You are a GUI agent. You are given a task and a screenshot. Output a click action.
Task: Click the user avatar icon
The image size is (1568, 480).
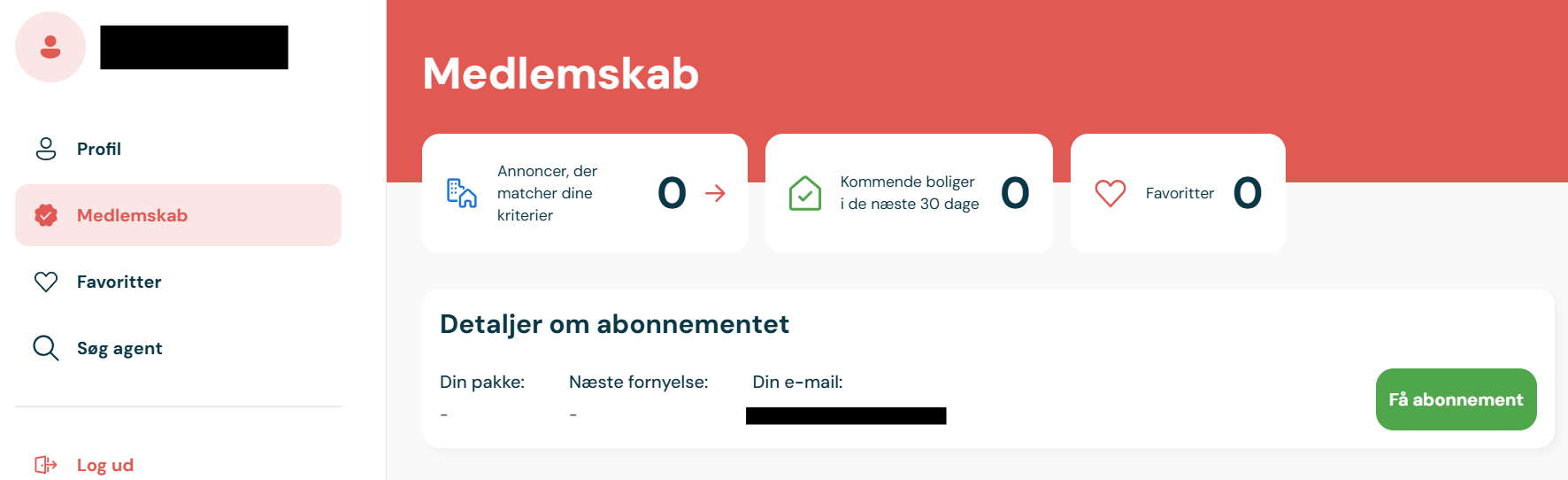pos(50,47)
